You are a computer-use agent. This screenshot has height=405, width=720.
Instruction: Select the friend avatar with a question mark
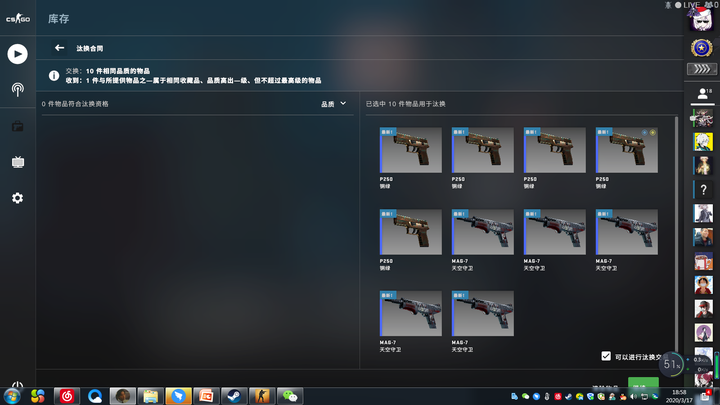click(703, 189)
